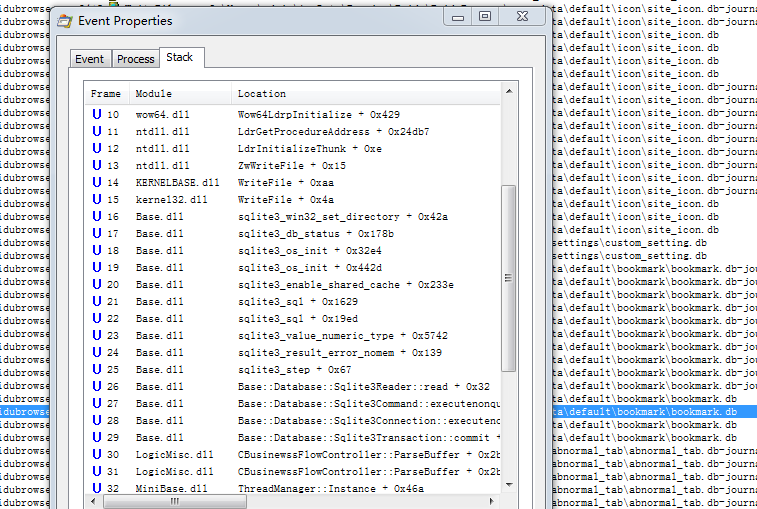Click the U icon for frame 21
The width and height of the screenshot is (757, 509).
click(97, 301)
